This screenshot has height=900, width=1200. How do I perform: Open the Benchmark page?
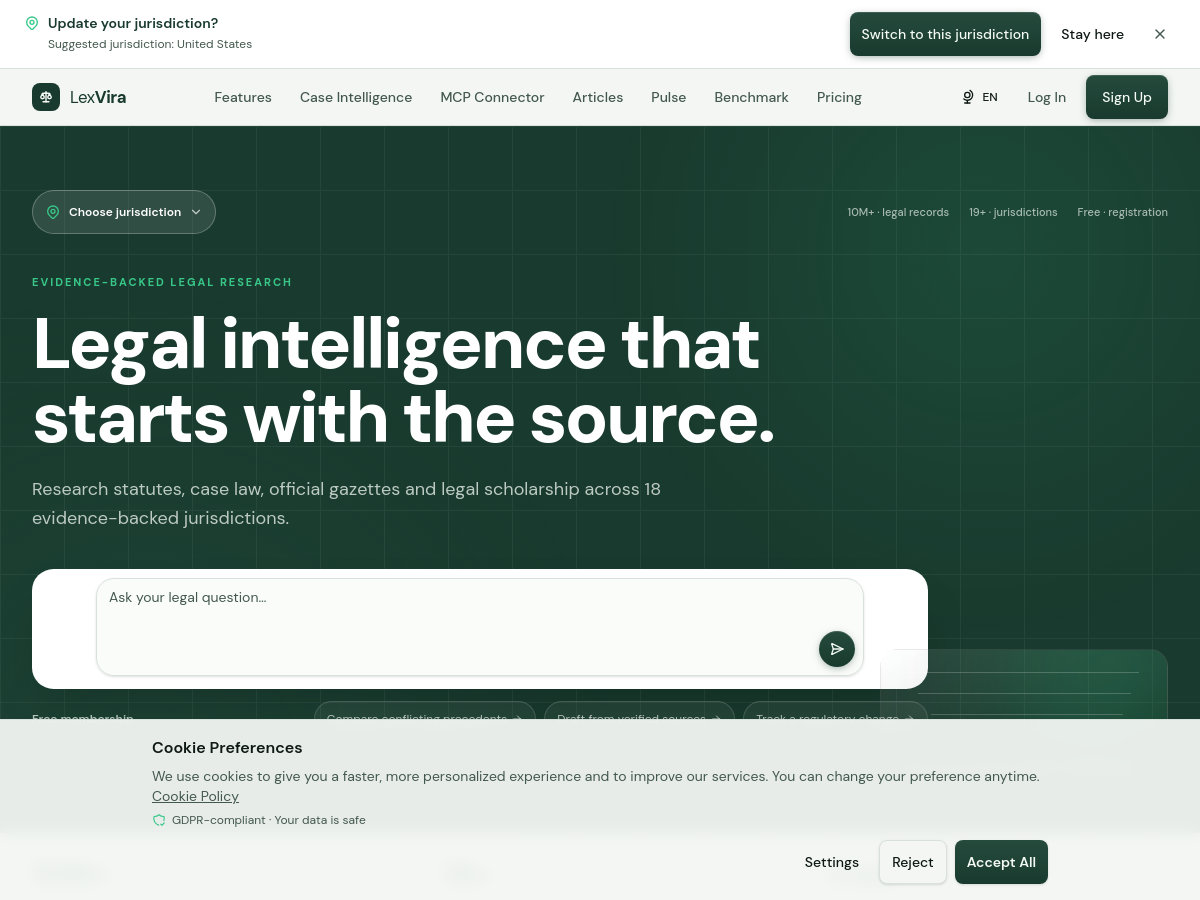click(751, 97)
